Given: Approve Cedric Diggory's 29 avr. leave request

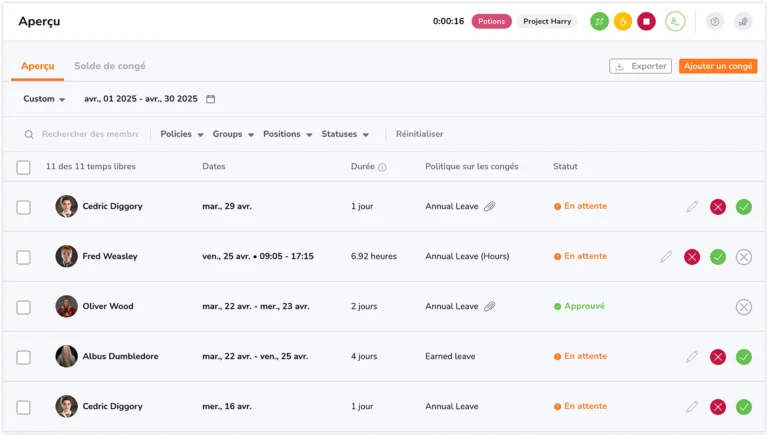Looking at the screenshot, I should (744, 207).
